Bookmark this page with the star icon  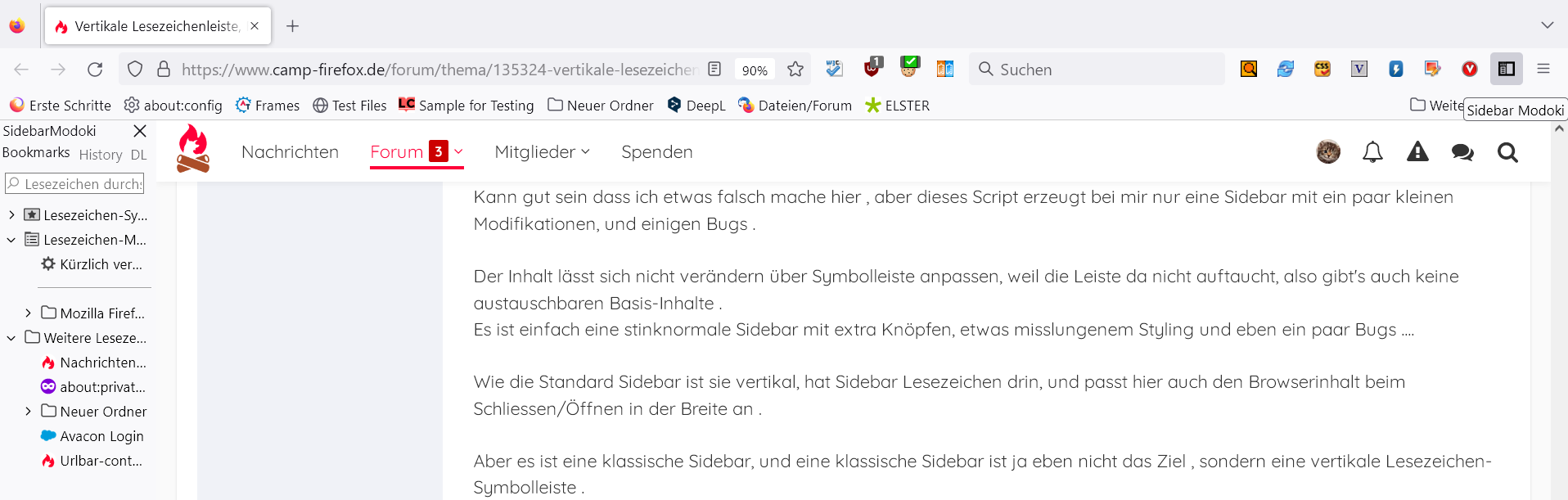[x=795, y=70]
